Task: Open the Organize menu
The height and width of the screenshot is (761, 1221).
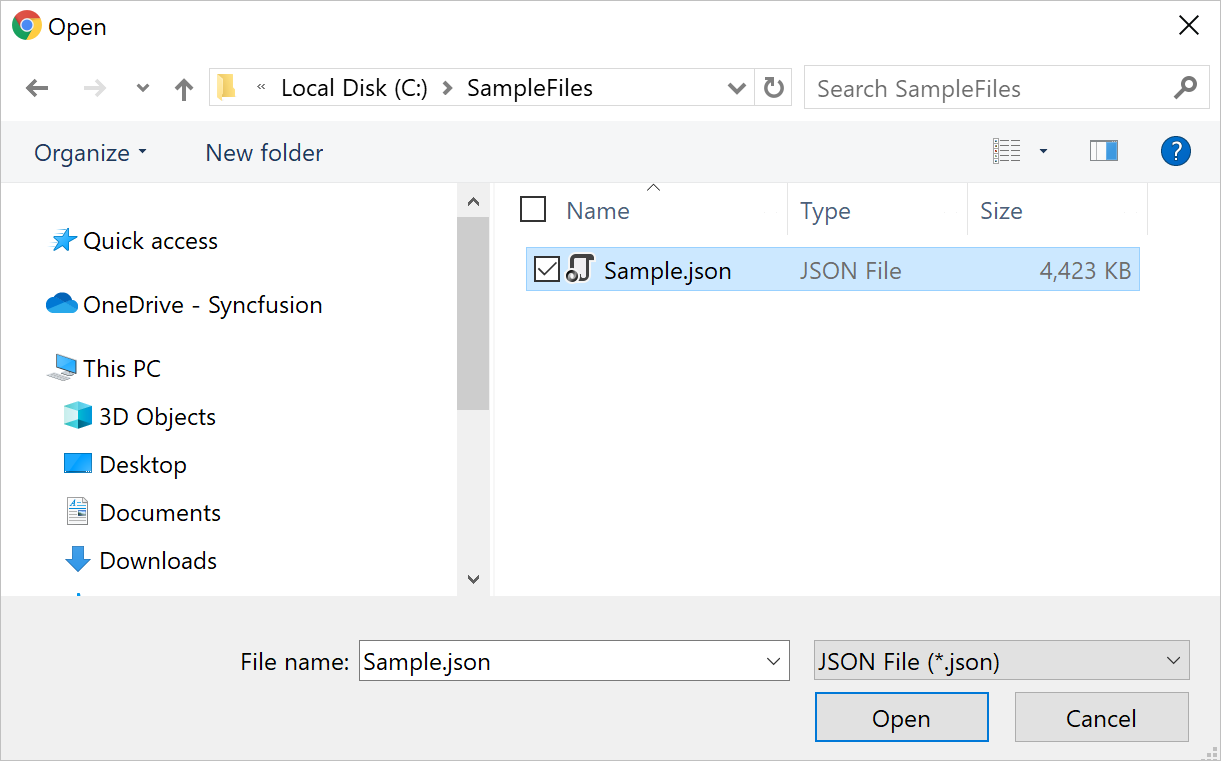Action: [90, 153]
